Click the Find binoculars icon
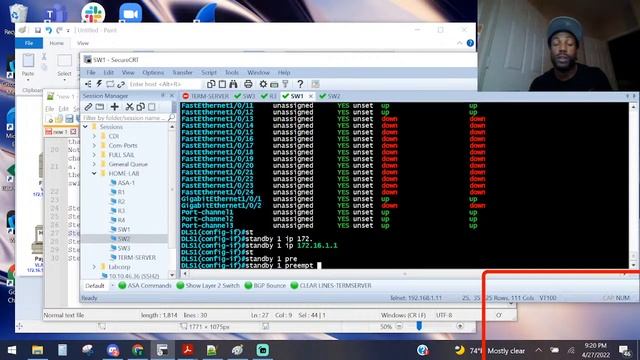 pyautogui.click(x=233, y=84)
